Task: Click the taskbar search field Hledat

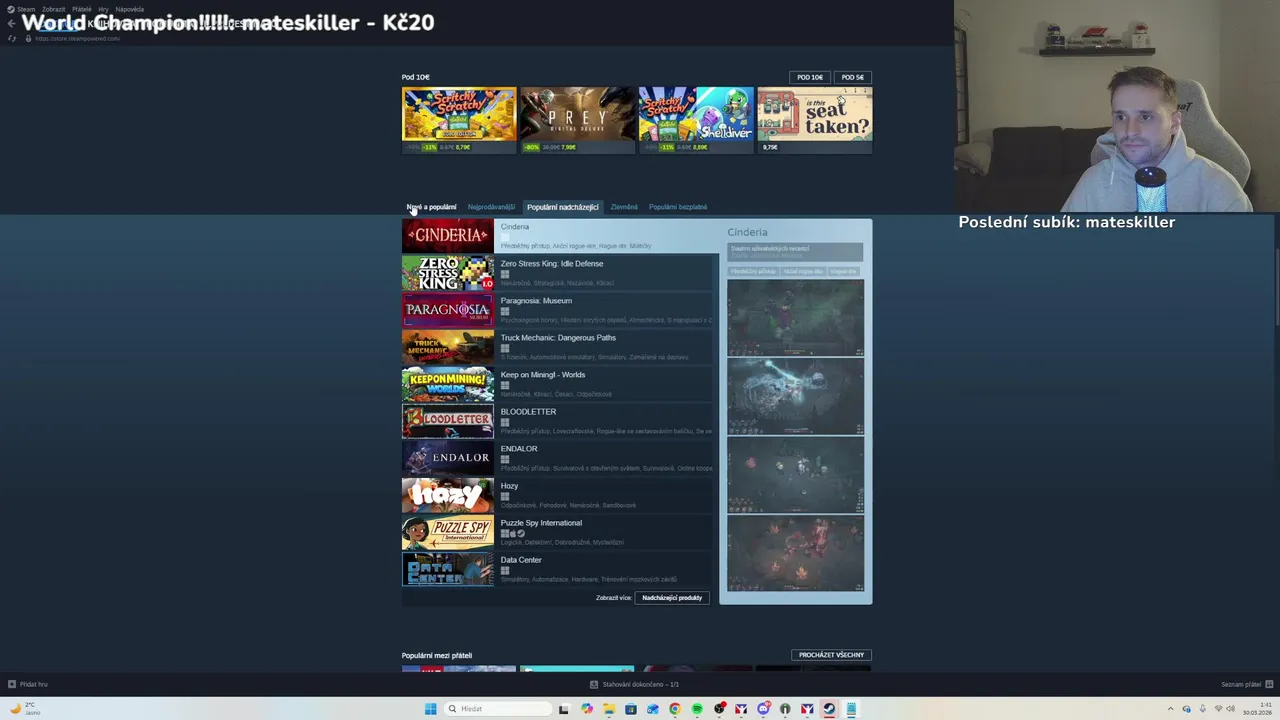Action: coord(497,709)
